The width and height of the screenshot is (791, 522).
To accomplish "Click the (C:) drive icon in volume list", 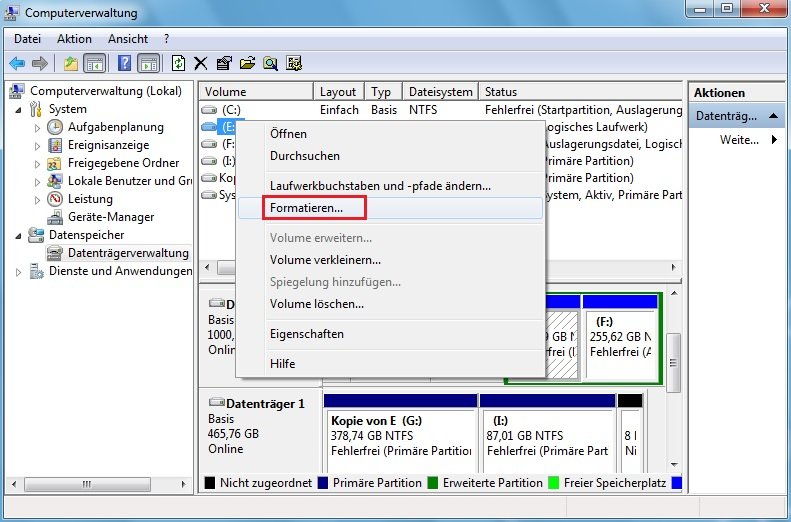I will pos(209,110).
